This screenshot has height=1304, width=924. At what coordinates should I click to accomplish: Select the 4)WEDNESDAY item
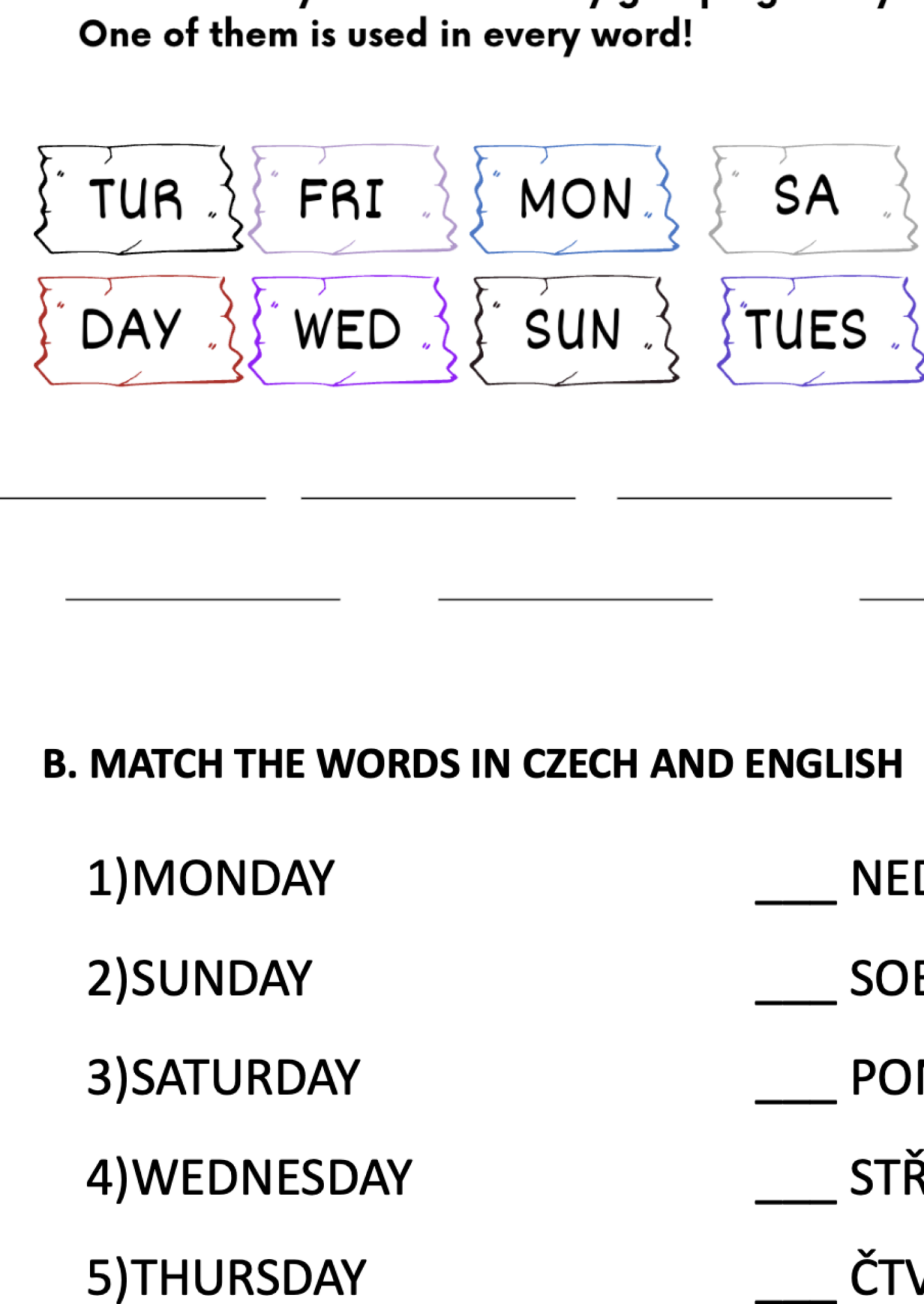[249, 1178]
